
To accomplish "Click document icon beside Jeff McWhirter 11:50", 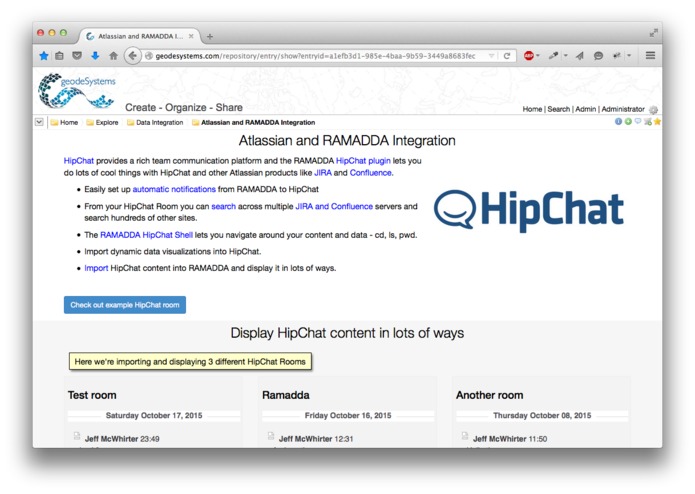I will (x=465, y=436).
